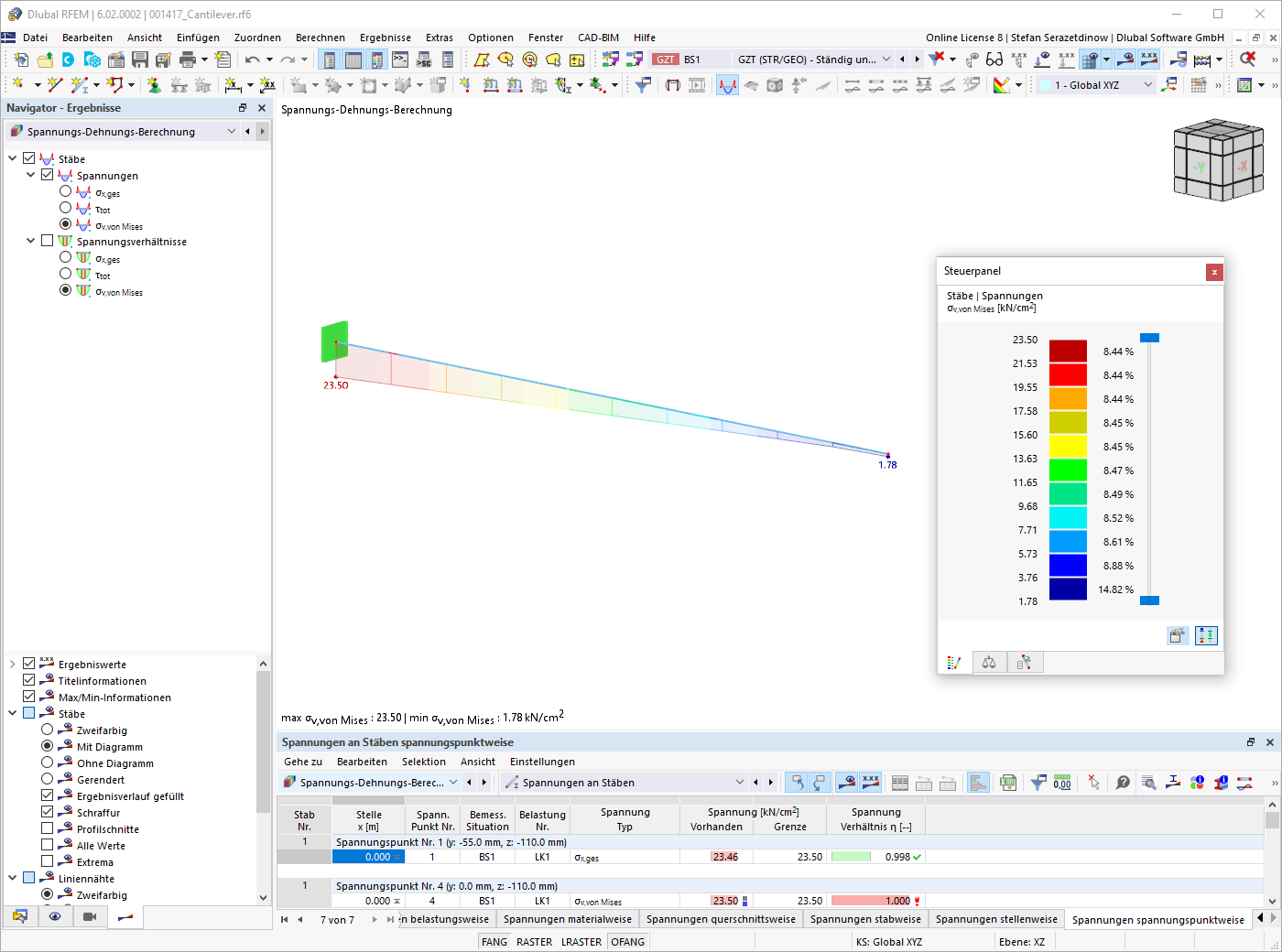Close the Steuerpanel with red X
The height and width of the screenshot is (952, 1282).
coord(1214,272)
